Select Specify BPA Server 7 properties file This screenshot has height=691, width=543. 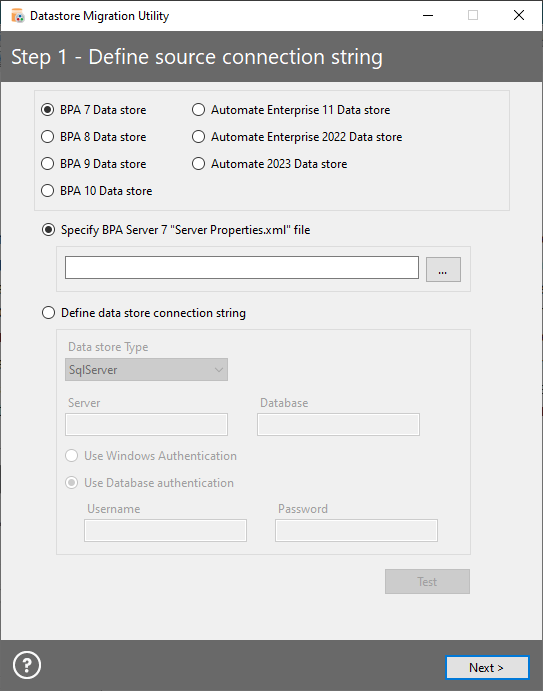tap(176, 230)
